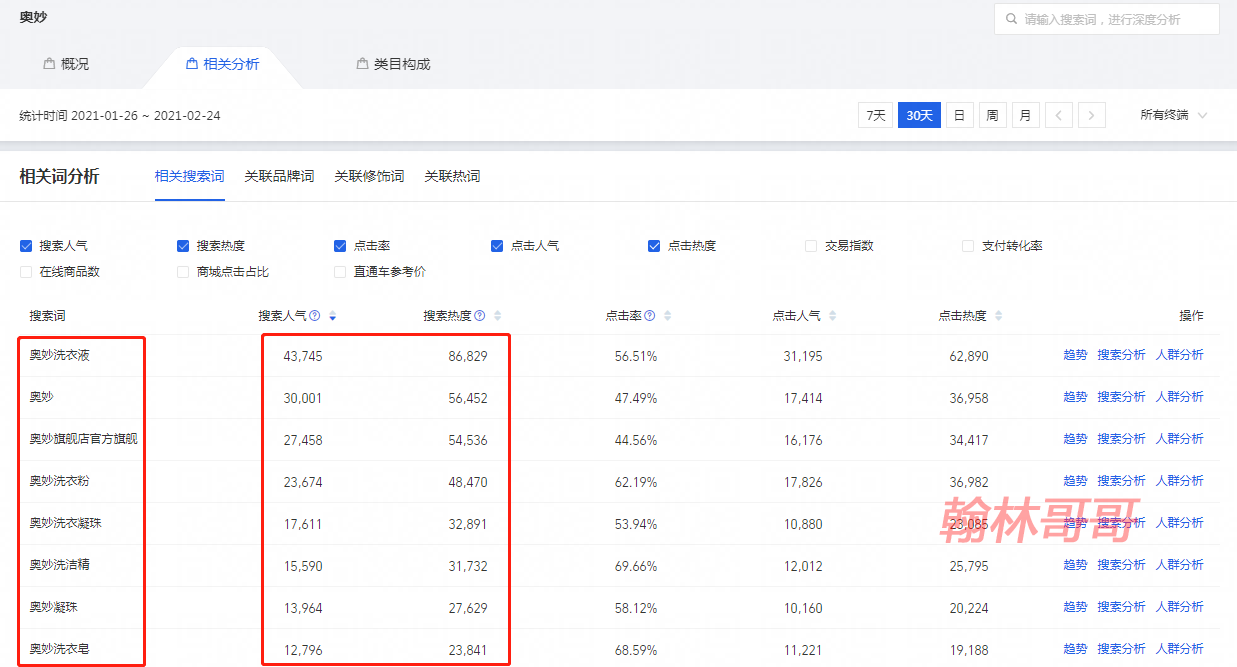Uncheck the 点击率 metric

(340, 246)
